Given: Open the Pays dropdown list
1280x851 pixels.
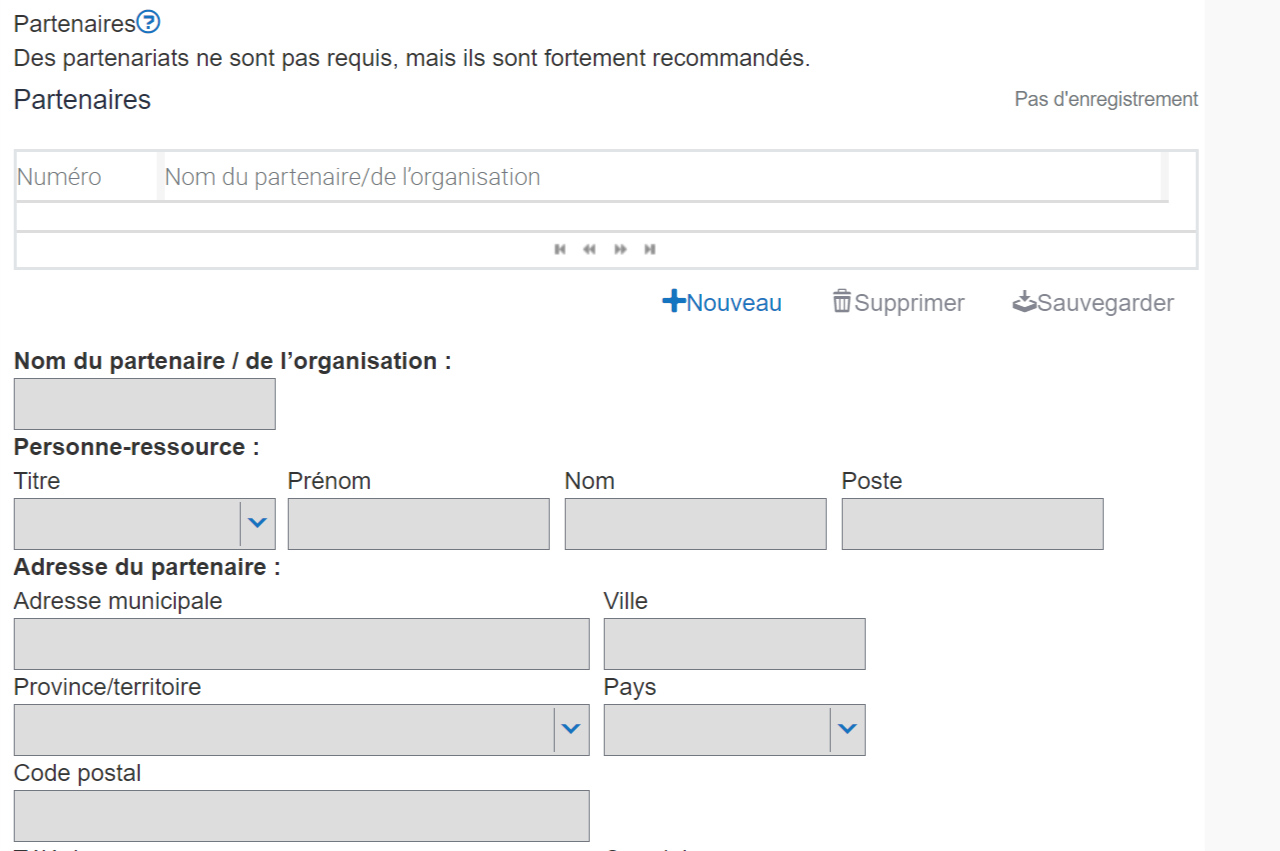Looking at the screenshot, I should pos(846,729).
